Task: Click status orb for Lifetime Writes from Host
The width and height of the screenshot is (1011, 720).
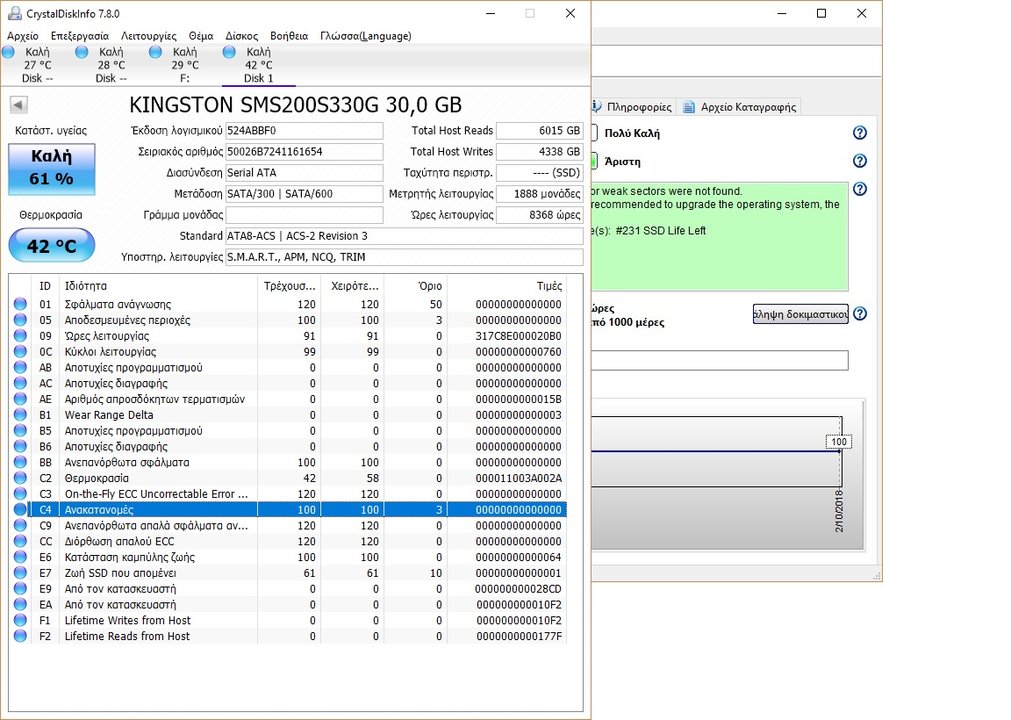Action: click(x=20, y=620)
